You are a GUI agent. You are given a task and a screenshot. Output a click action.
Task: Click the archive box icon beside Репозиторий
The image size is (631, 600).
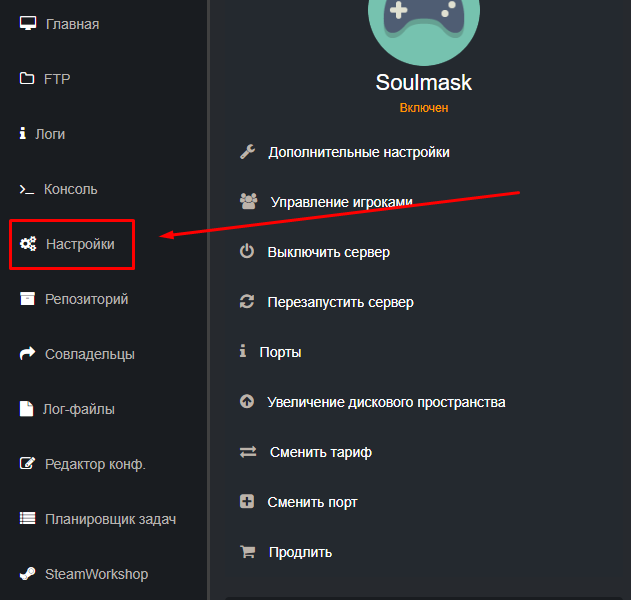click(x=28, y=299)
